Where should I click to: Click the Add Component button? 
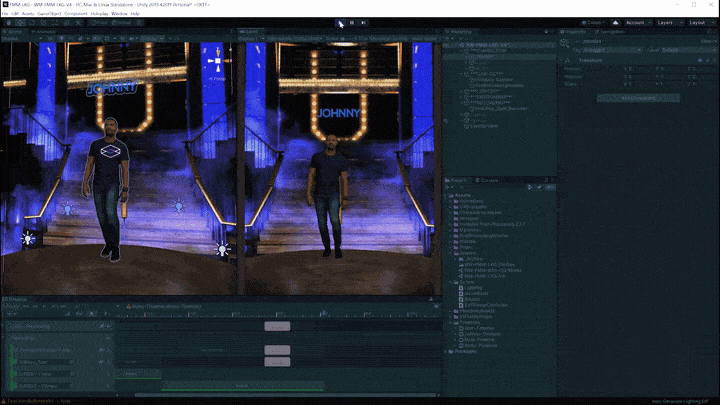tap(638, 98)
